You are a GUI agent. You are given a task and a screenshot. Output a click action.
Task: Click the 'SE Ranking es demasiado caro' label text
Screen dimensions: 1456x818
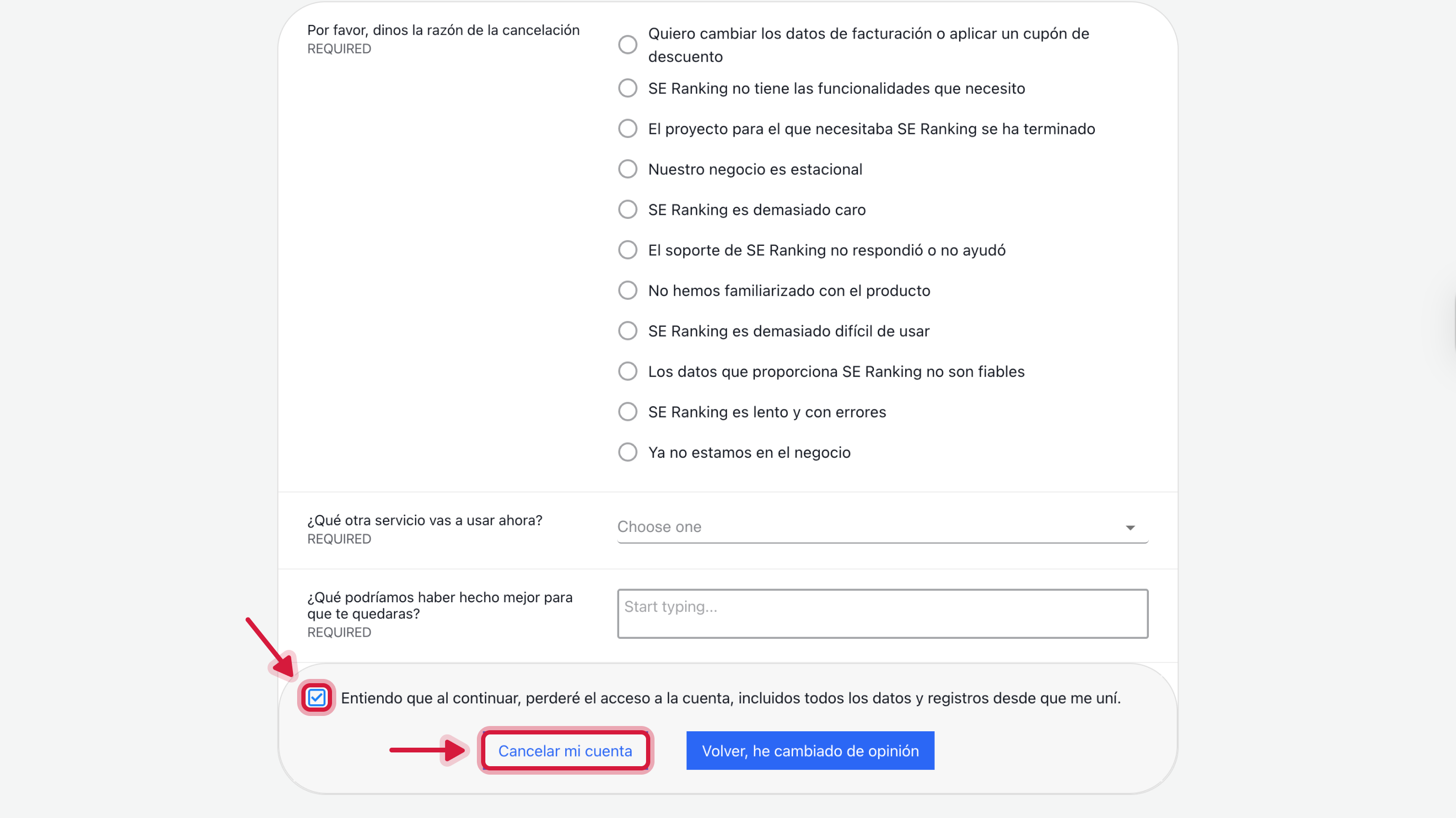(756, 210)
